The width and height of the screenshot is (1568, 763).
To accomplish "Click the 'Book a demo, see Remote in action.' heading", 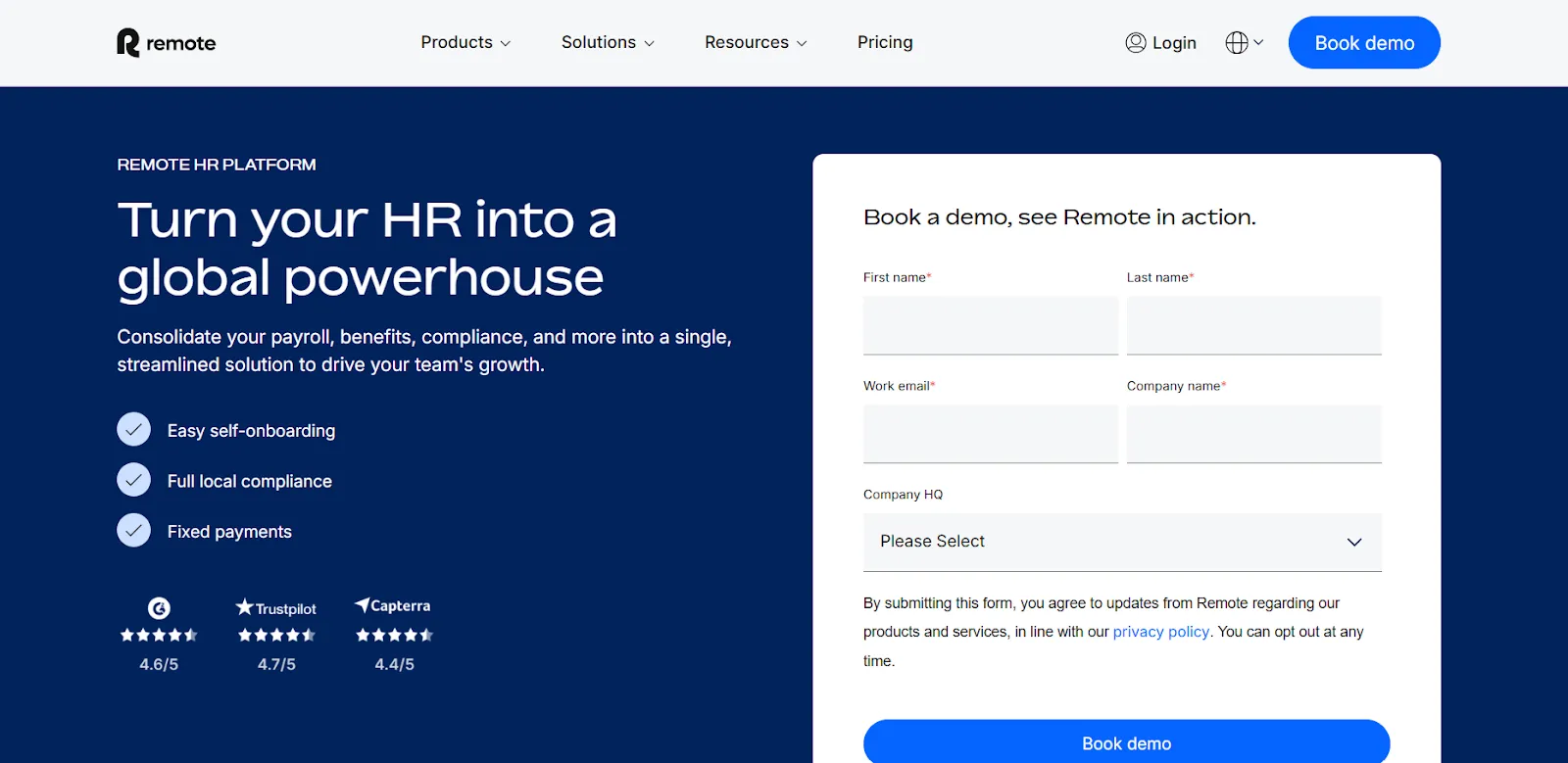I will [x=1059, y=217].
